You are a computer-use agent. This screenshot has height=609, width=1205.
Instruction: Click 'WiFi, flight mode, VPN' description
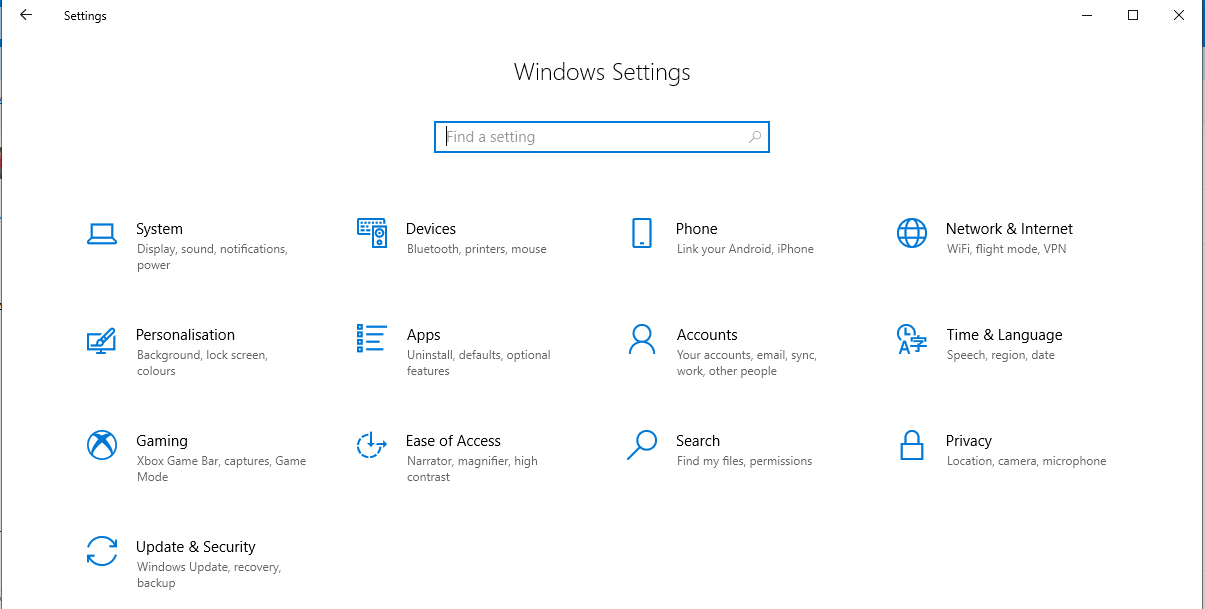[x=1007, y=249]
